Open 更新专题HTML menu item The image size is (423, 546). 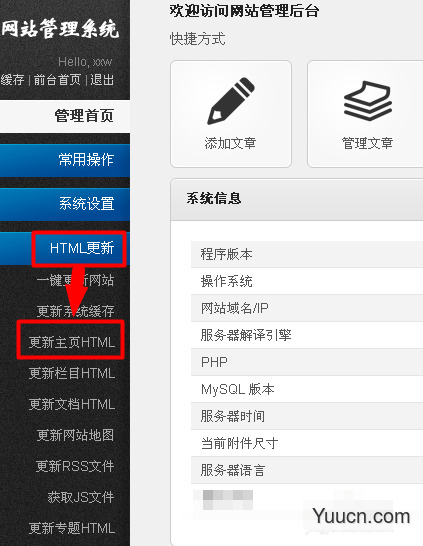71,528
